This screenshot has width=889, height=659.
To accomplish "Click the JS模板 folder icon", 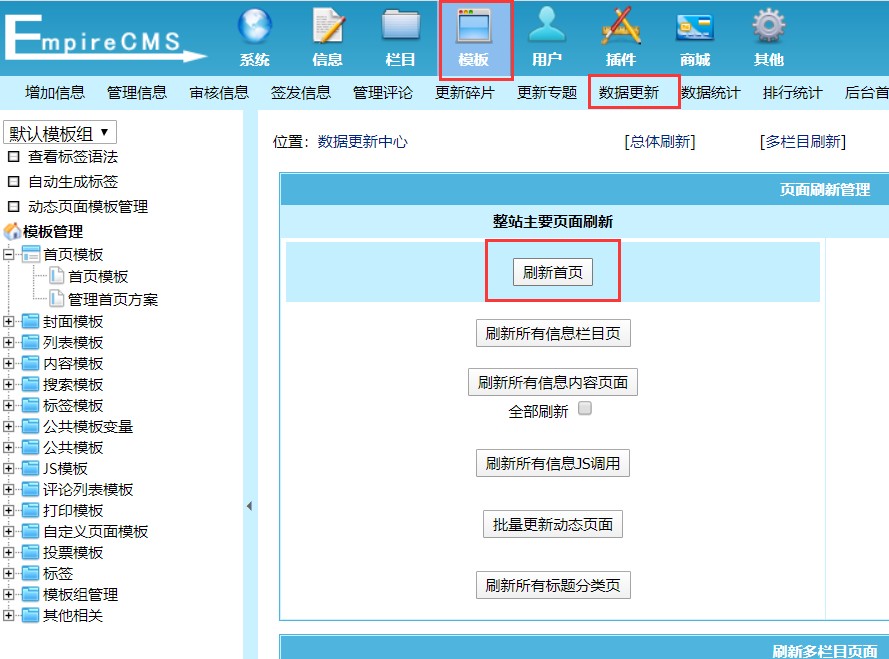I will (31, 468).
